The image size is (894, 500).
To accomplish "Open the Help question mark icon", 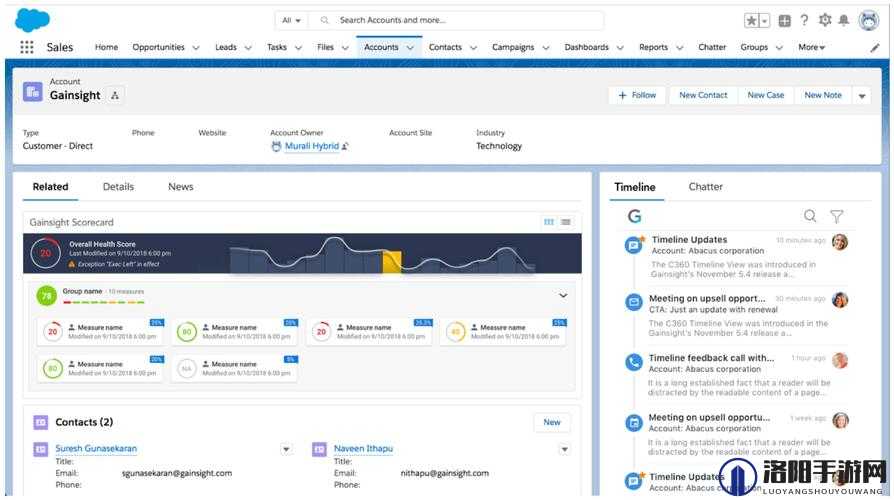I will 804,21.
